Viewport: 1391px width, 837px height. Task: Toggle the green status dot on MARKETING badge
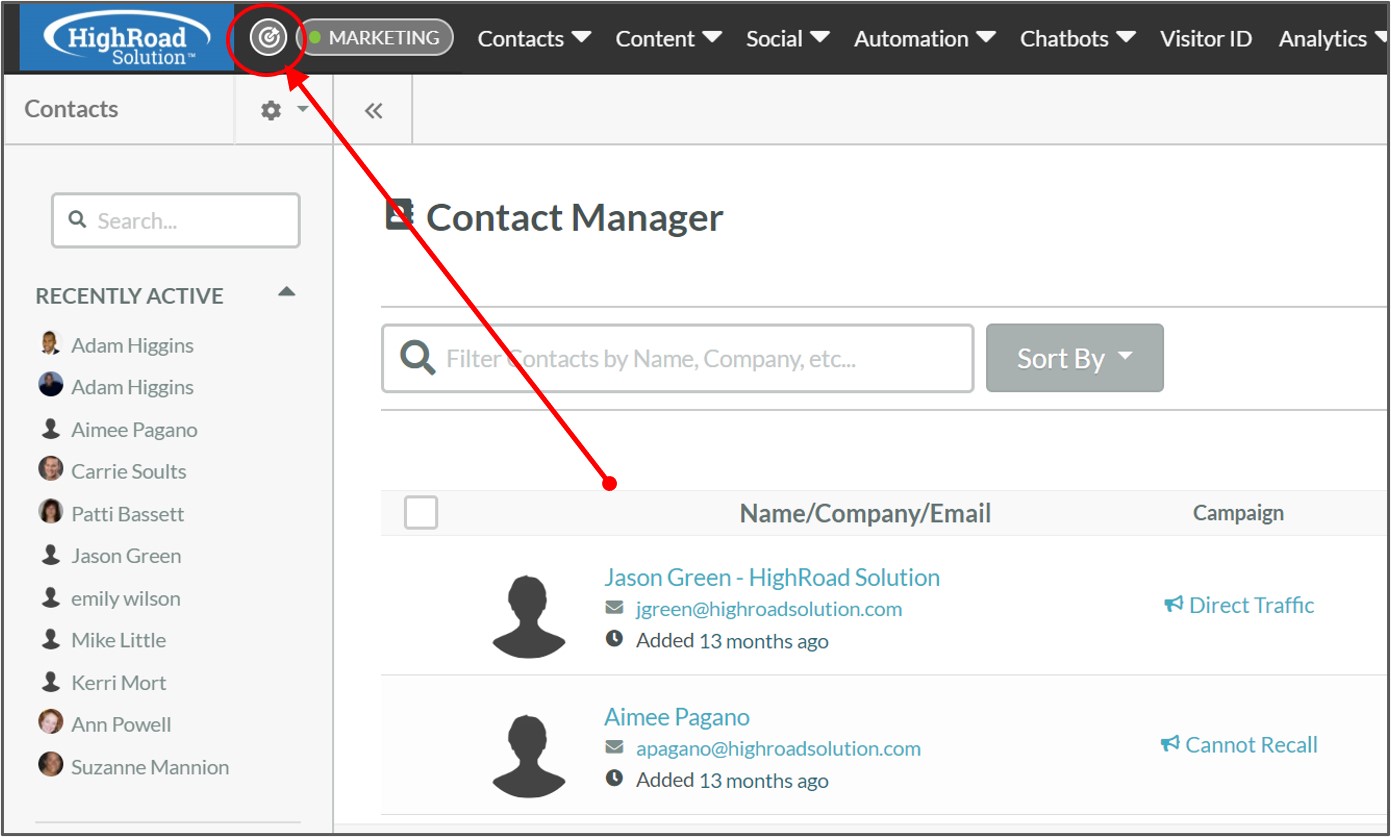(x=314, y=37)
